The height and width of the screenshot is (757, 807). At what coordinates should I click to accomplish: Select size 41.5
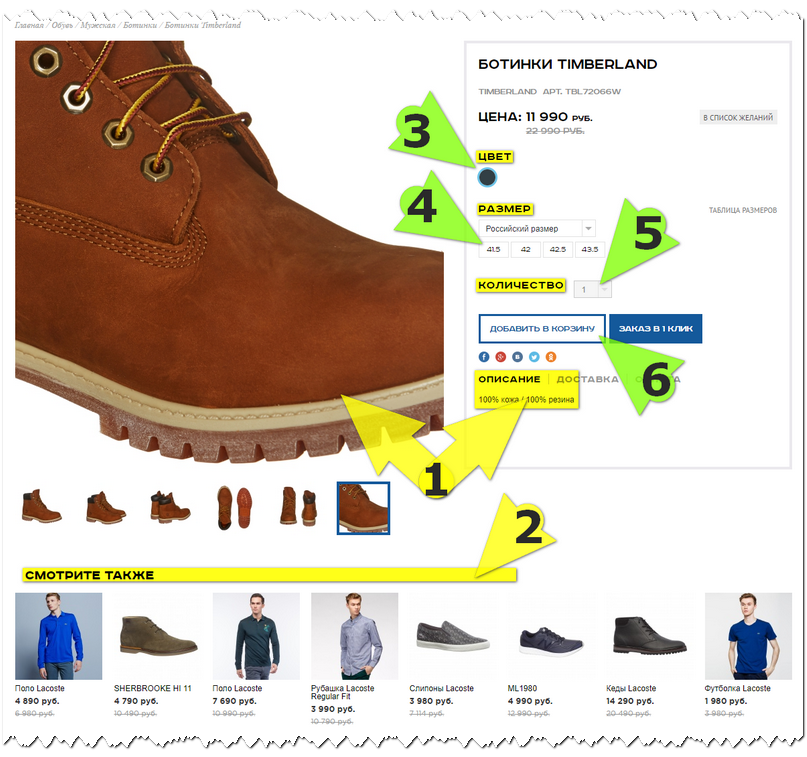click(494, 249)
